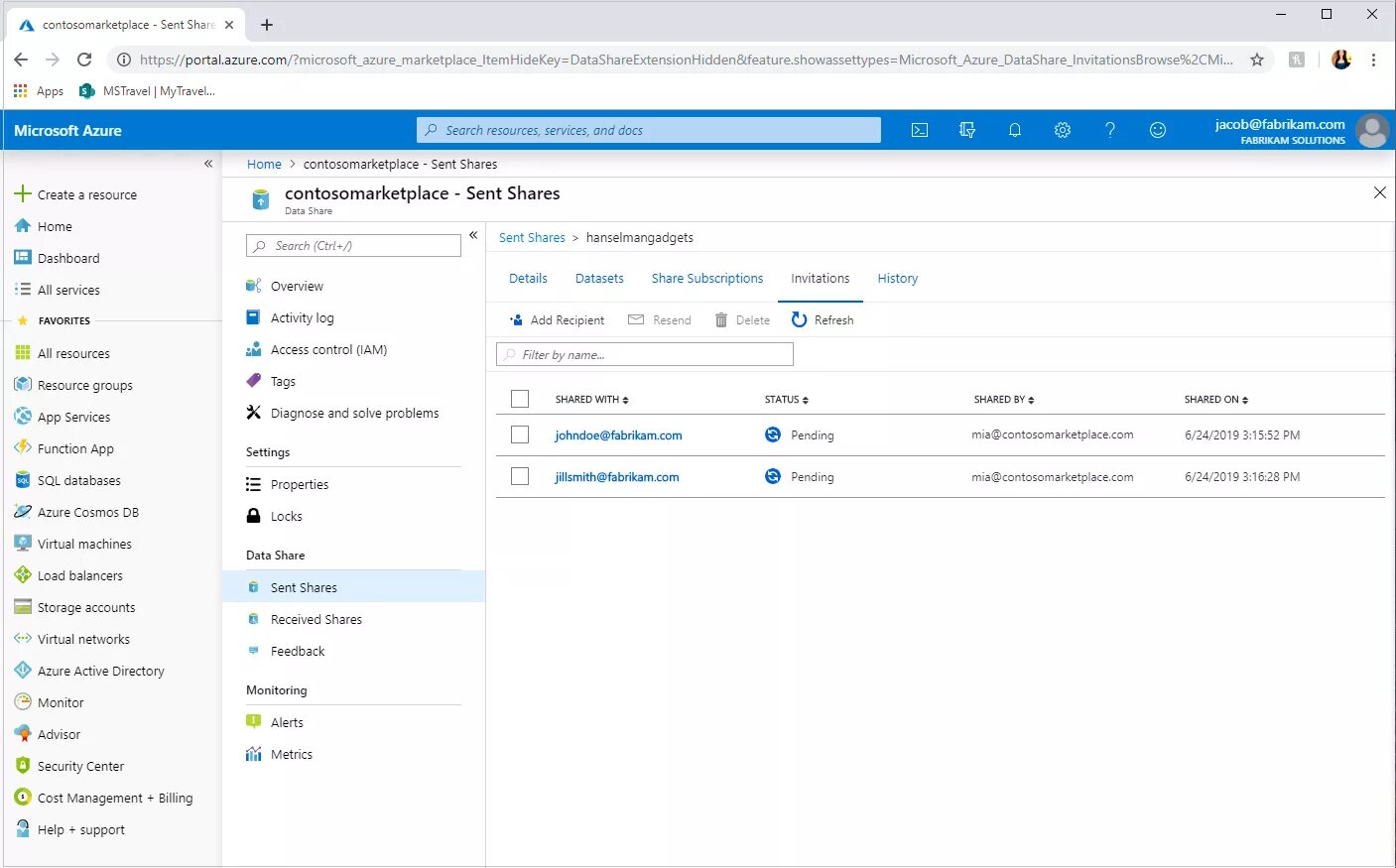The image size is (1396, 868).
Task: Sort by SHARED BY column
Action: (x=1004, y=399)
